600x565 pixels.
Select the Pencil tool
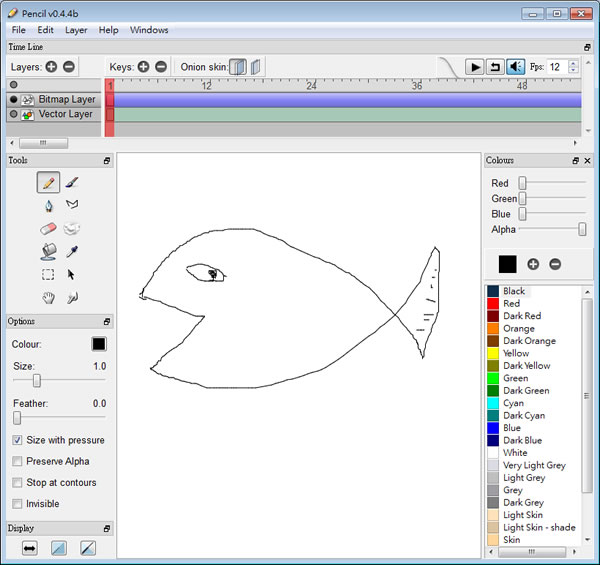click(48, 182)
